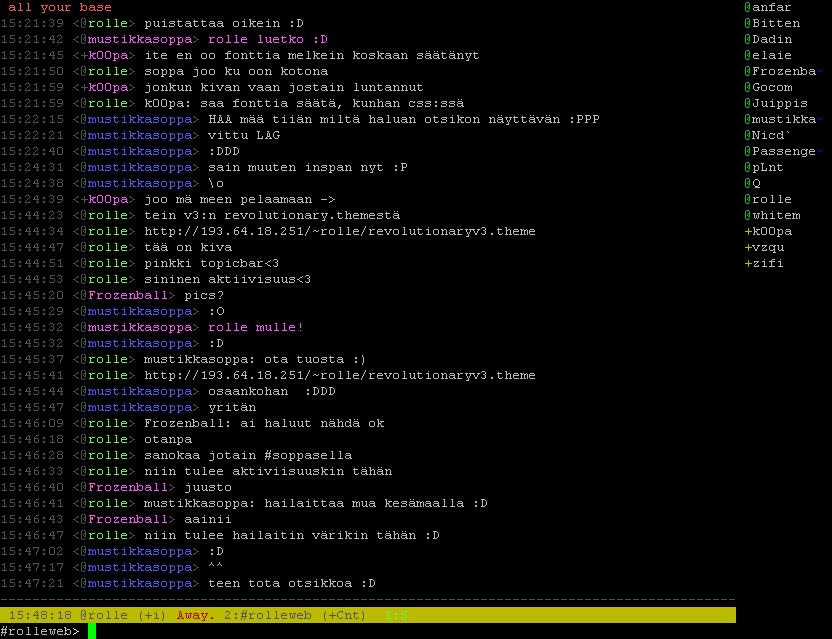This screenshot has width=832, height=639.
Task: Click the 'sanokaa jotain #soppasella' message
Action: pos(248,455)
